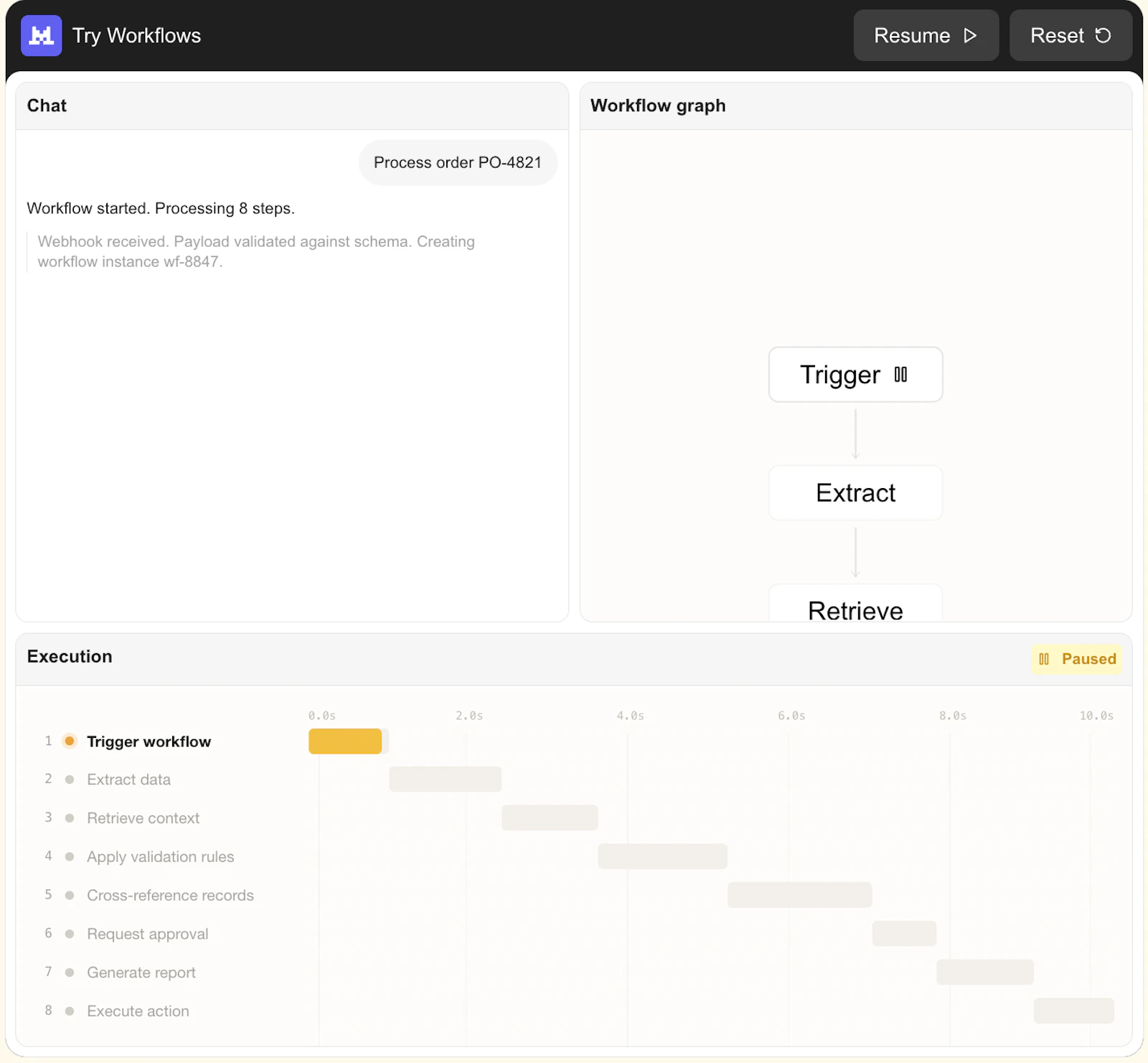
Task: Click the yellow Trigger workflow timeline bar
Action: [345, 741]
